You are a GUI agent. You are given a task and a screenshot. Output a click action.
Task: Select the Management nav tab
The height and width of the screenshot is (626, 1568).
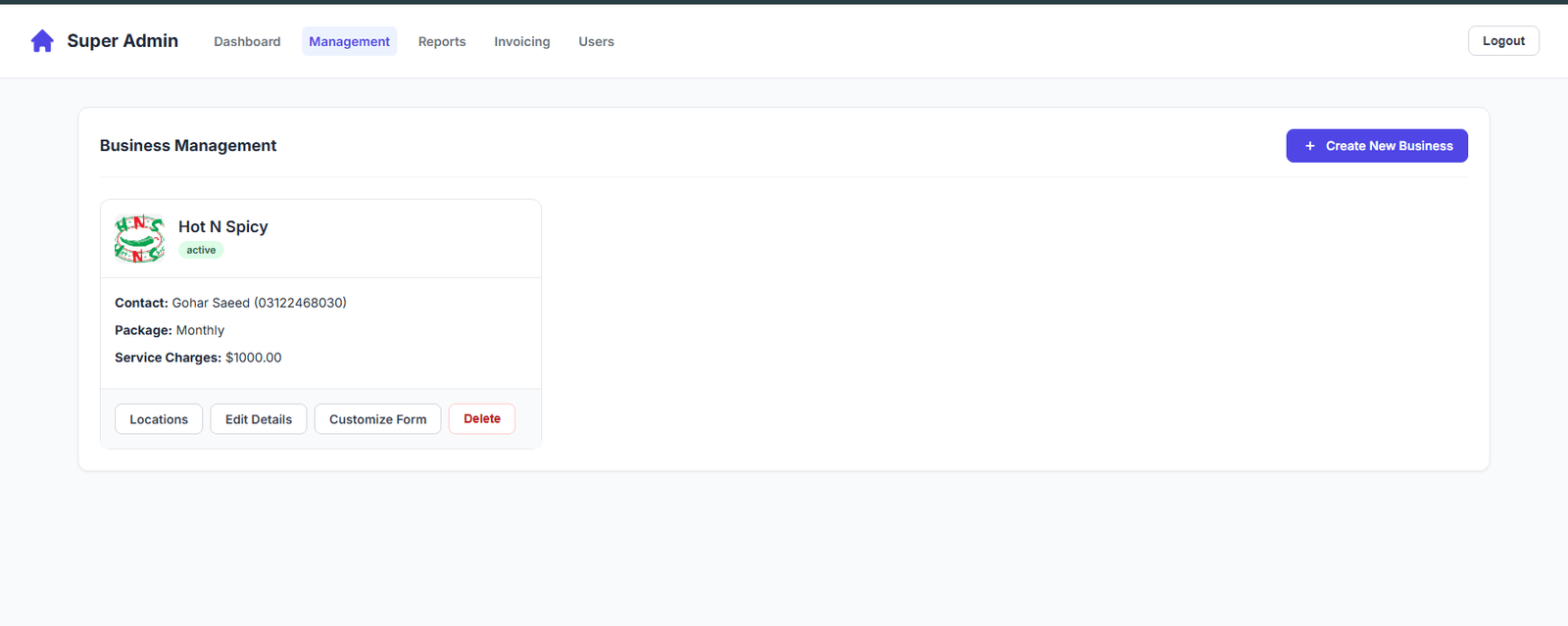(x=349, y=41)
